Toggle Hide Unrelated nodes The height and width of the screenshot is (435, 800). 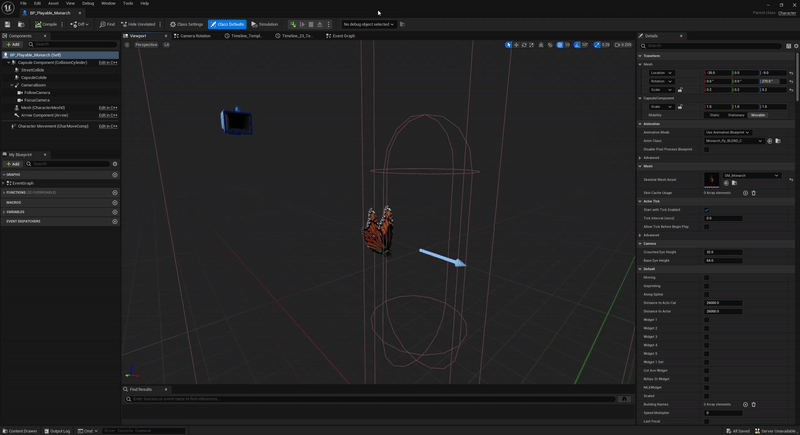[138, 24]
